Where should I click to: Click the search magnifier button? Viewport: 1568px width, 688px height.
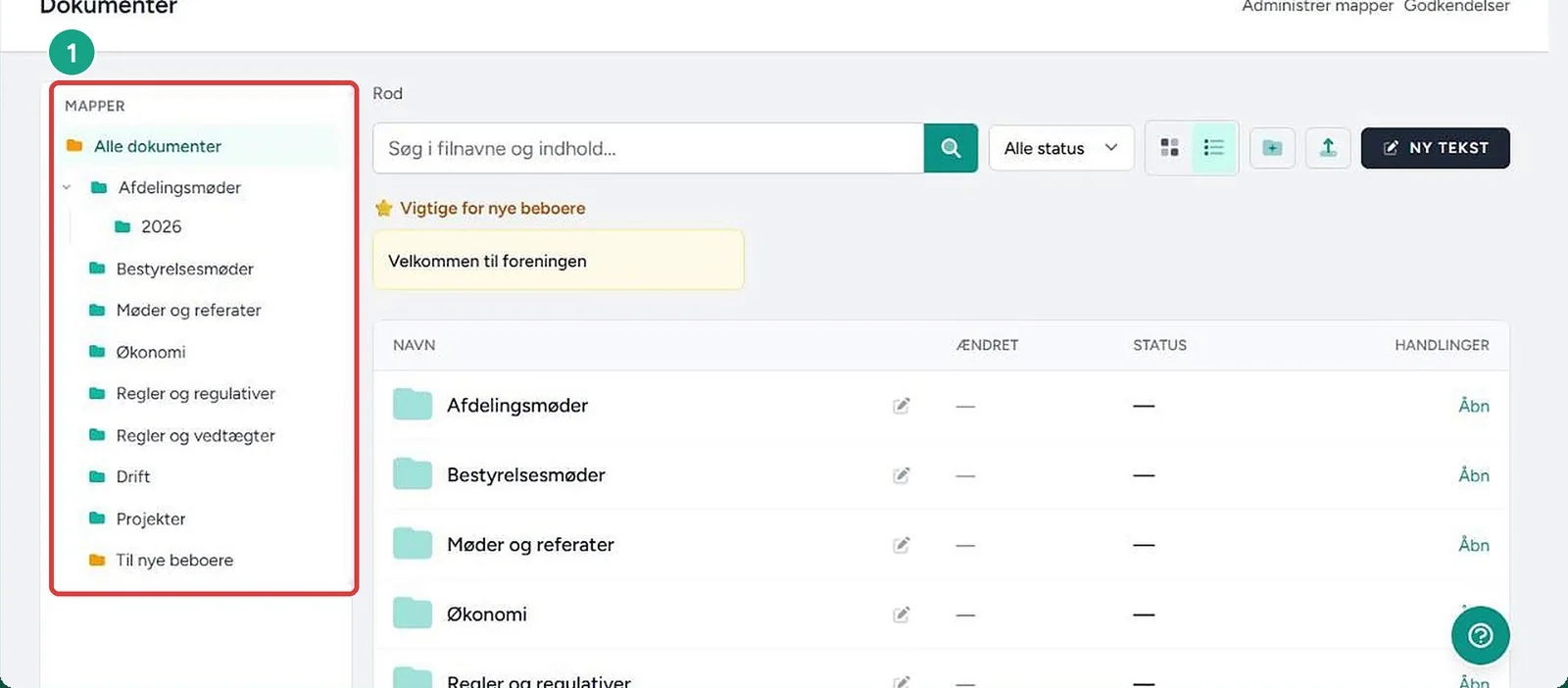coord(951,148)
